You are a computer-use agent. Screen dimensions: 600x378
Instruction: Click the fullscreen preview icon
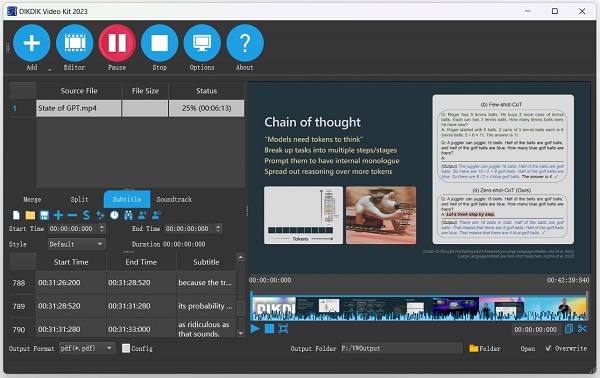click(x=283, y=329)
